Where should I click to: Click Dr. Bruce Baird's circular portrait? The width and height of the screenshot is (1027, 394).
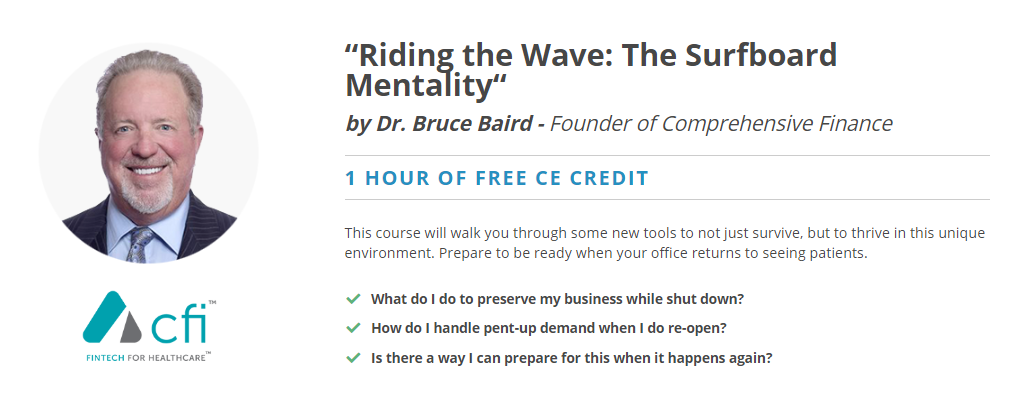coord(149,153)
